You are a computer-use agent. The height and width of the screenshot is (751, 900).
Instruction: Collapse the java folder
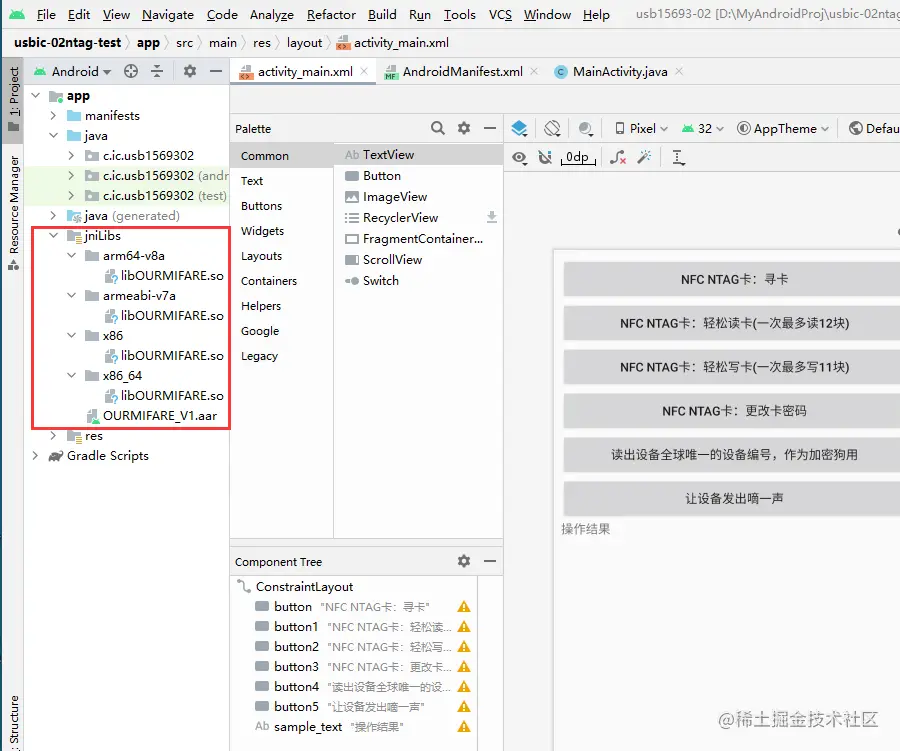click(x=53, y=136)
